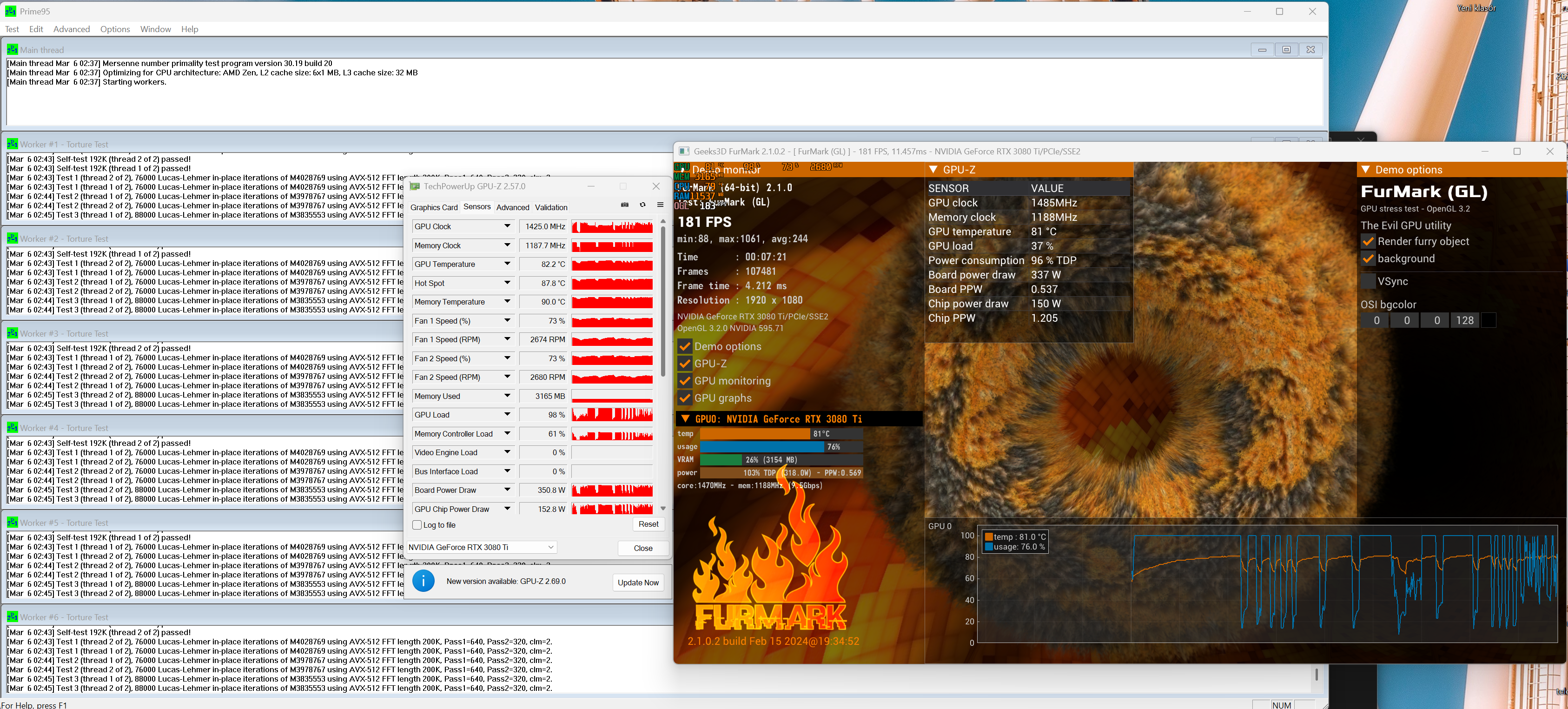Switch to GPU-Z Validation tab
This screenshot has height=709, width=1568.
551,207
